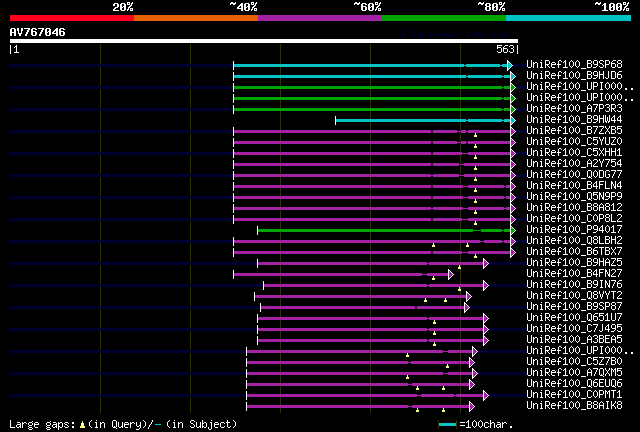Select the UniRef100_Q5N9P9 label
This screenshot has width=640, height=432.
tap(574, 197)
